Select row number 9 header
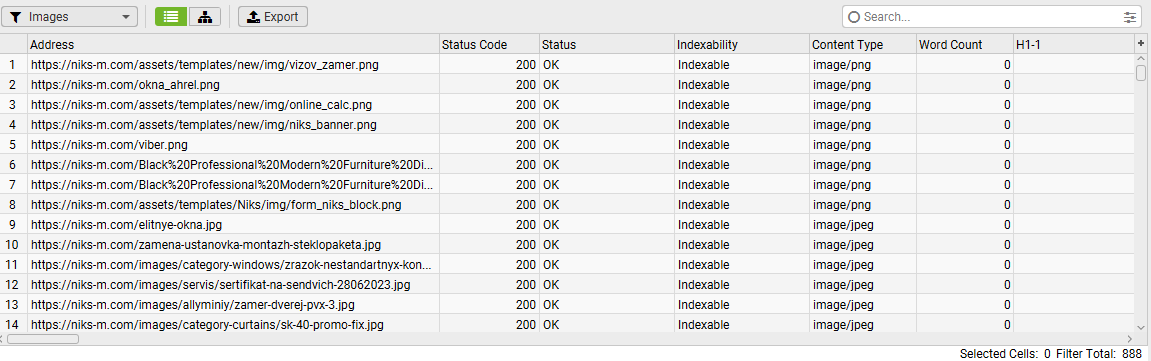Viewport: 1151px width, 361px height. [x=13, y=225]
